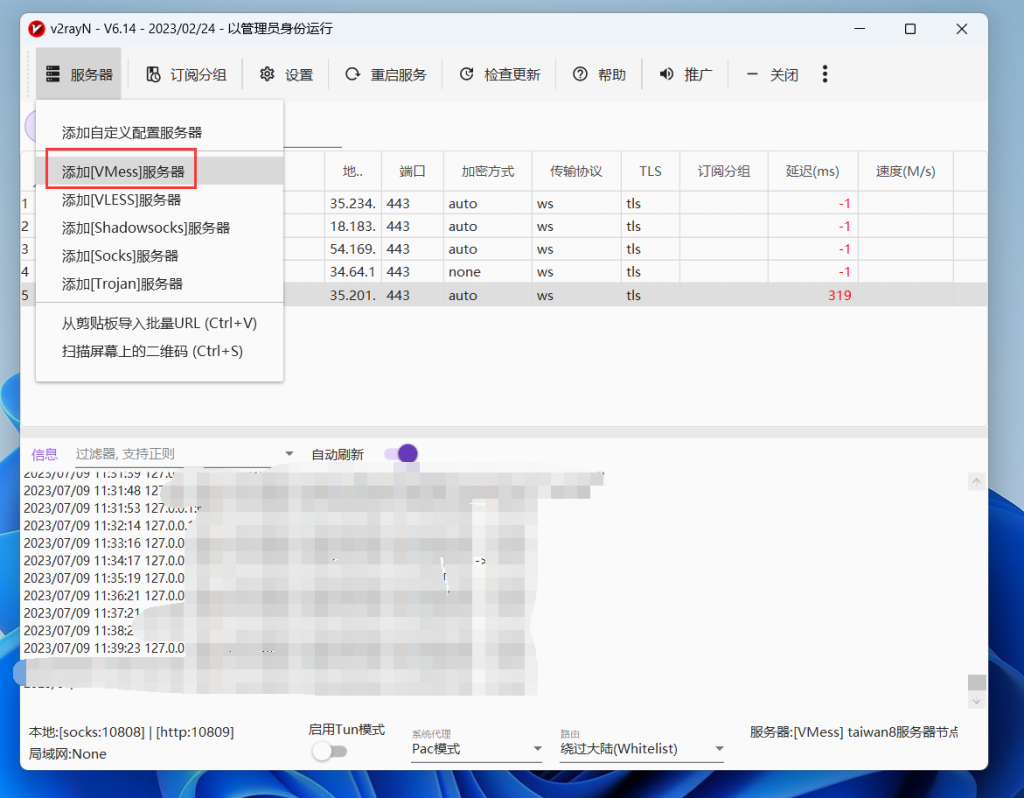Close the v2rayN window
Screen dimensions: 1024x798
coord(961,29)
